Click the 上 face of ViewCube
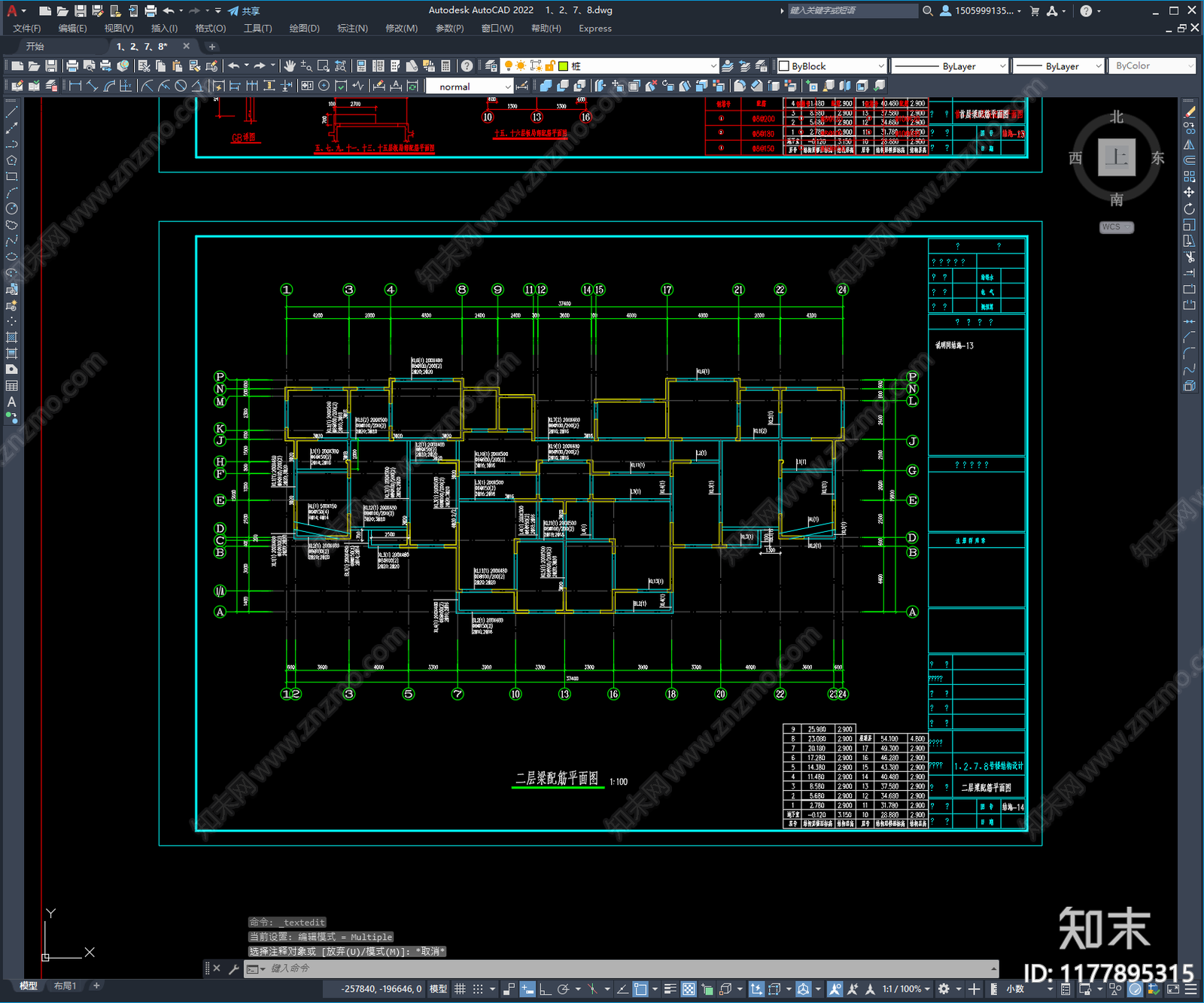The width and height of the screenshot is (1204, 1003). point(1117,157)
